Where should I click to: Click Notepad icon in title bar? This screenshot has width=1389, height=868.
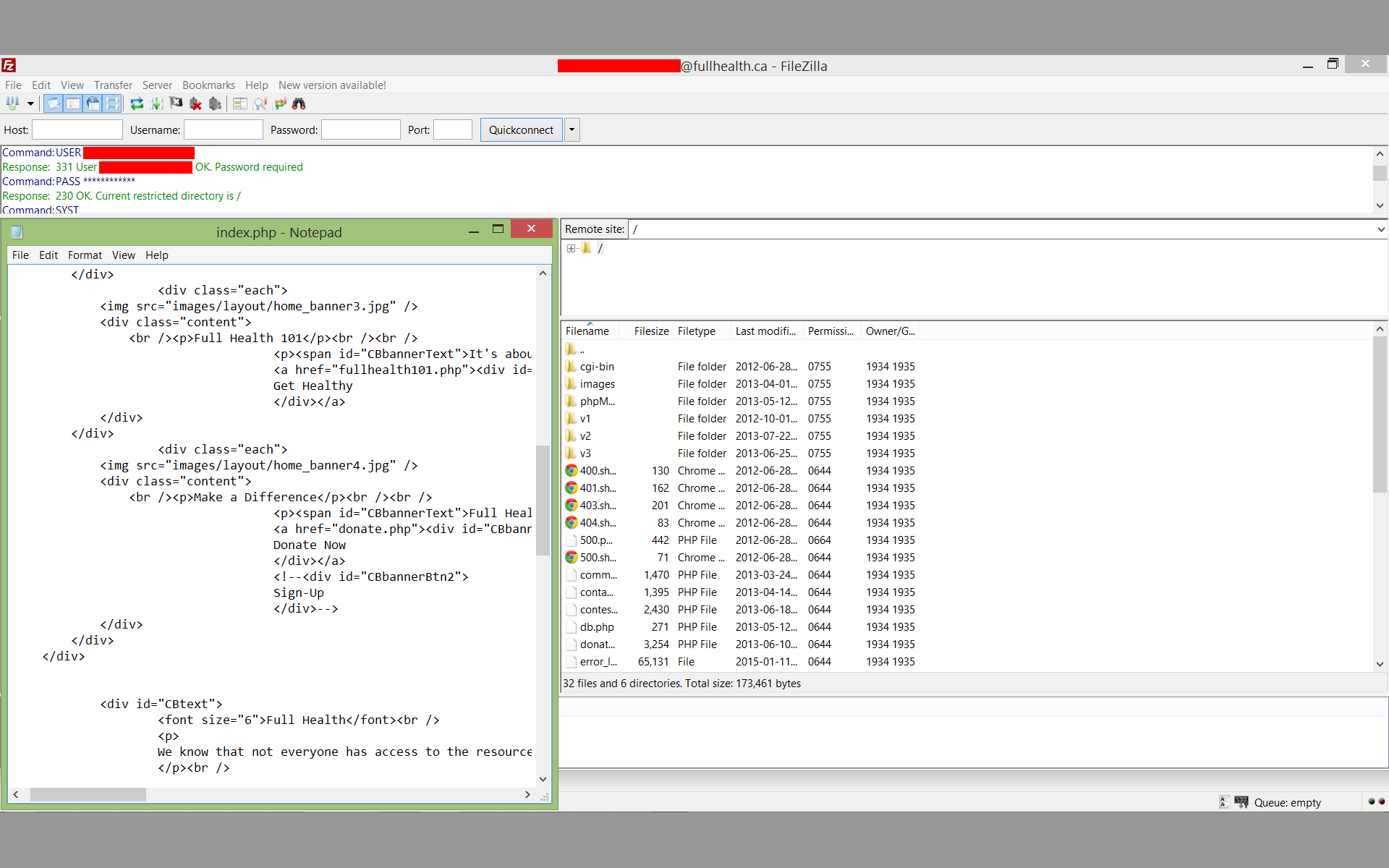(17, 232)
